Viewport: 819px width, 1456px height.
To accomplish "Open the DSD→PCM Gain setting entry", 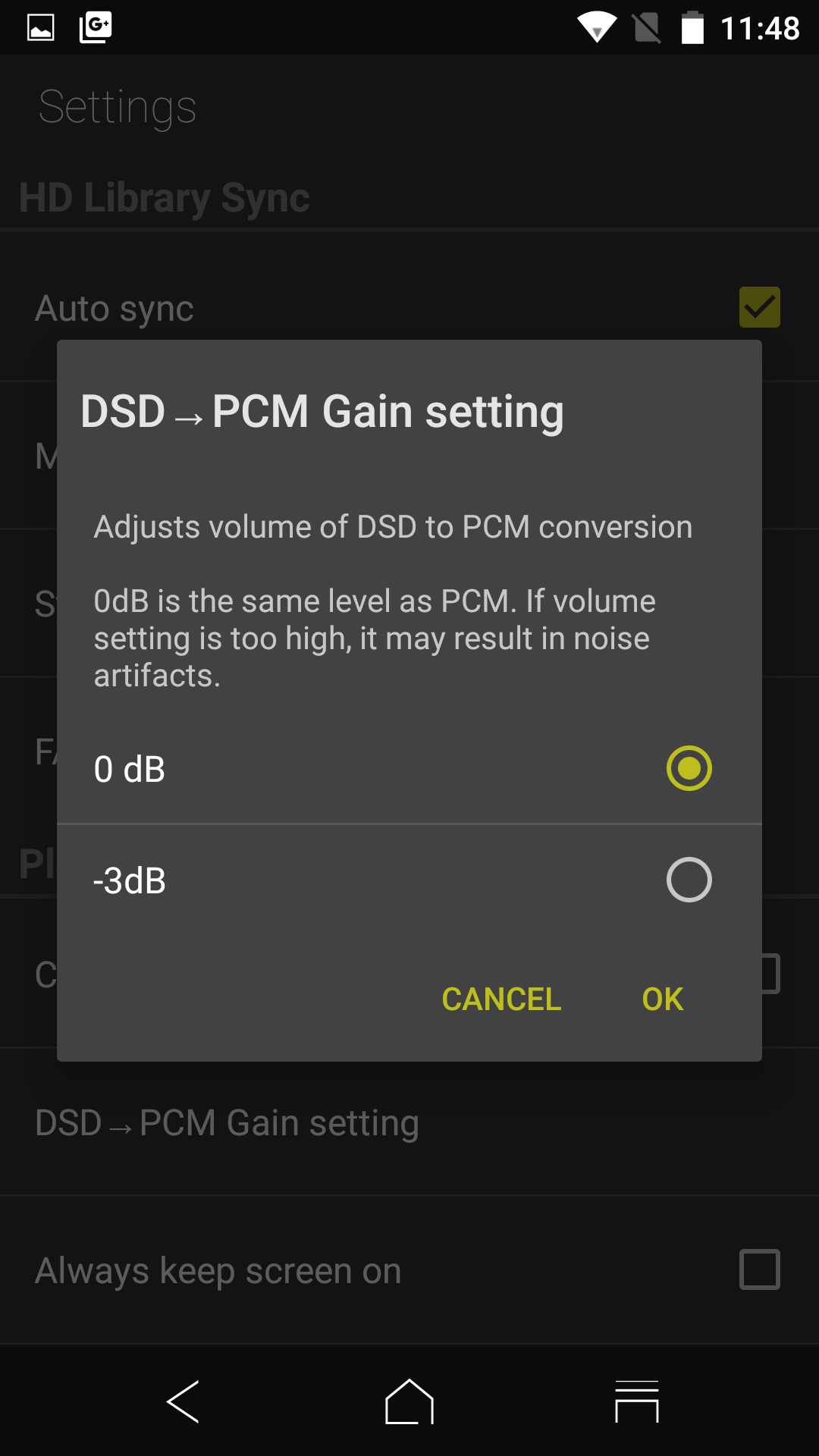I will pyautogui.click(x=227, y=1123).
